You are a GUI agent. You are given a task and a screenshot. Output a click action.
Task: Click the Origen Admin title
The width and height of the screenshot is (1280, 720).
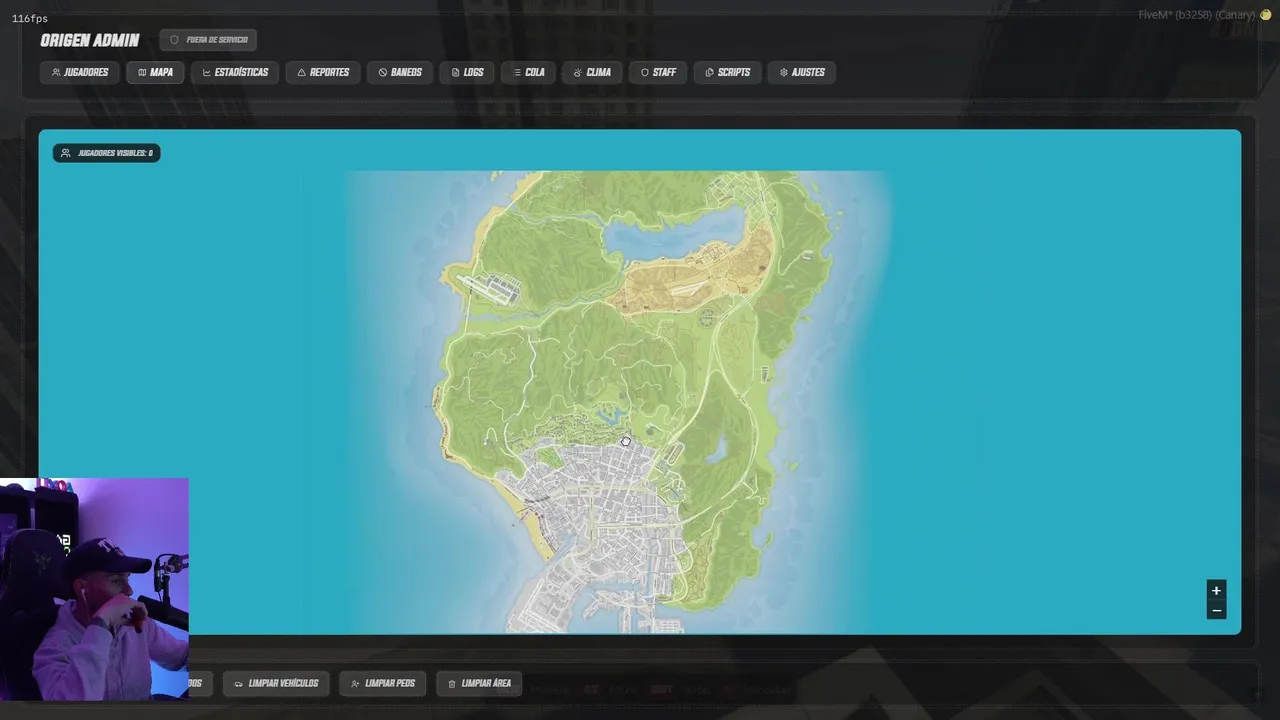click(90, 40)
